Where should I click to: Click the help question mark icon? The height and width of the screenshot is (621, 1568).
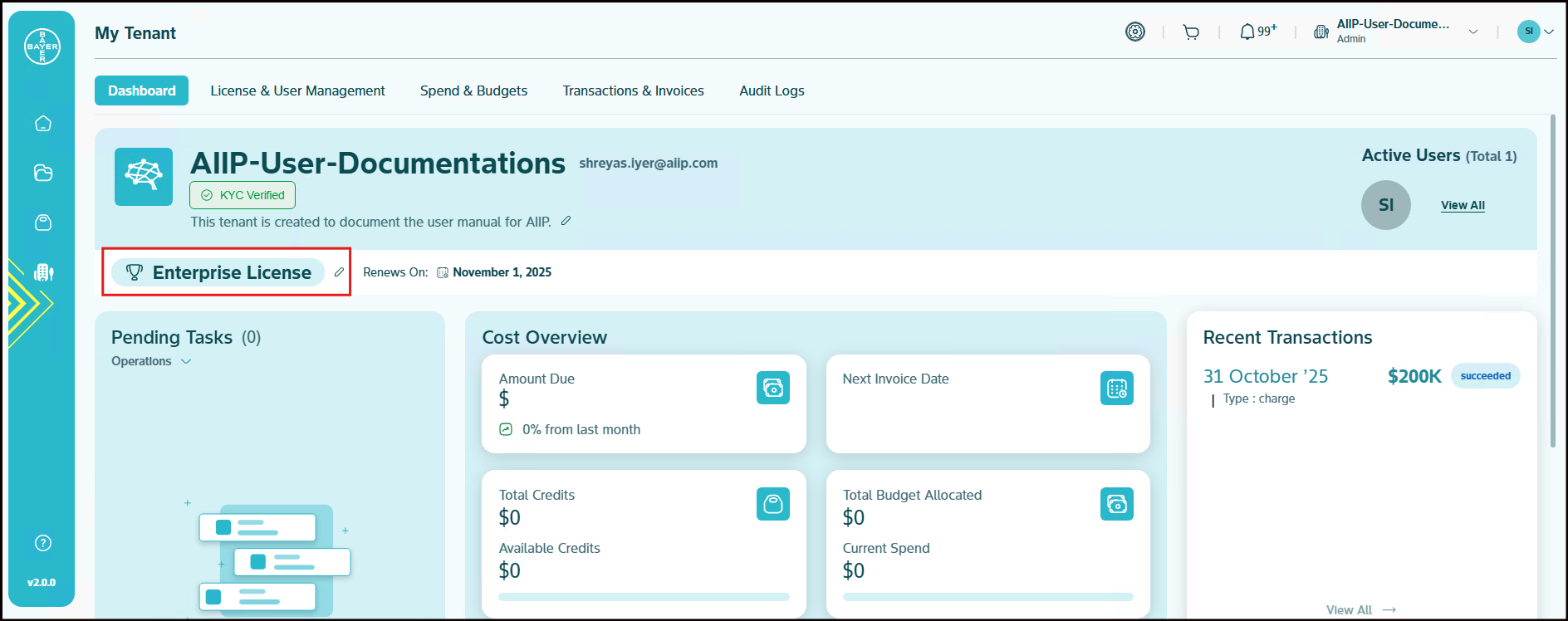coord(43,543)
